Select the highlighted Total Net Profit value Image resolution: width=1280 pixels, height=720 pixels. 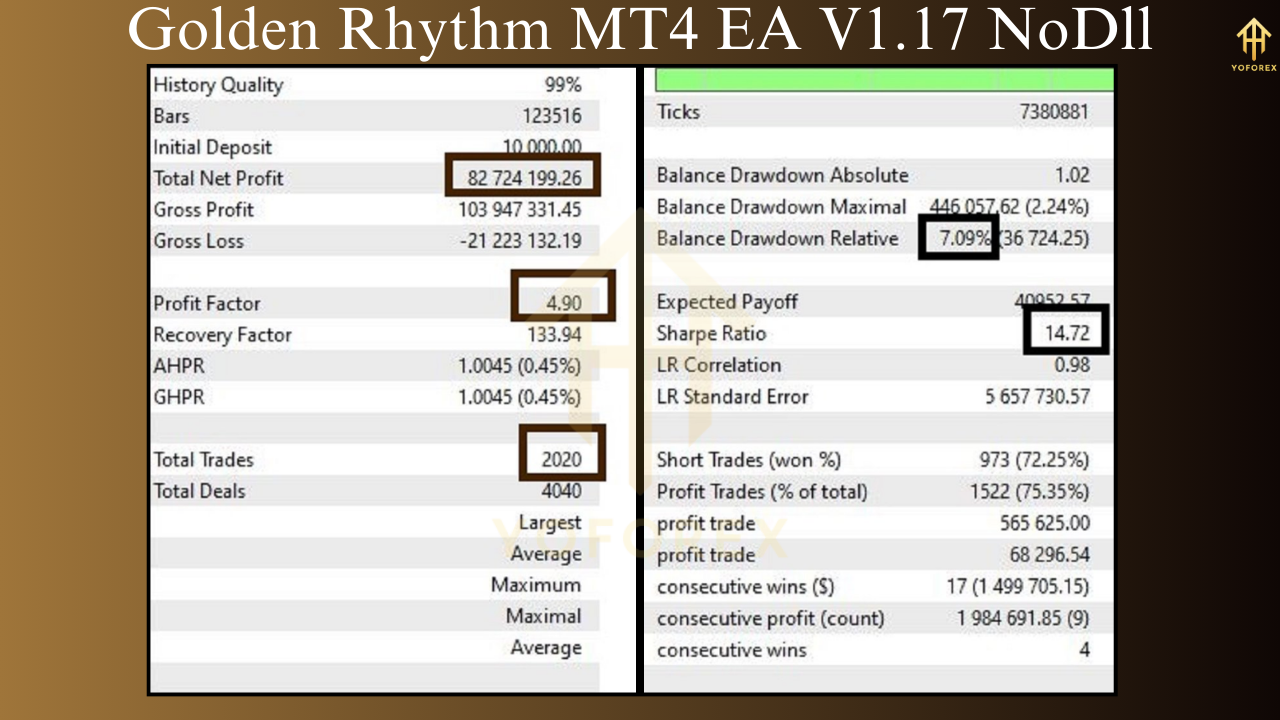pos(524,178)
